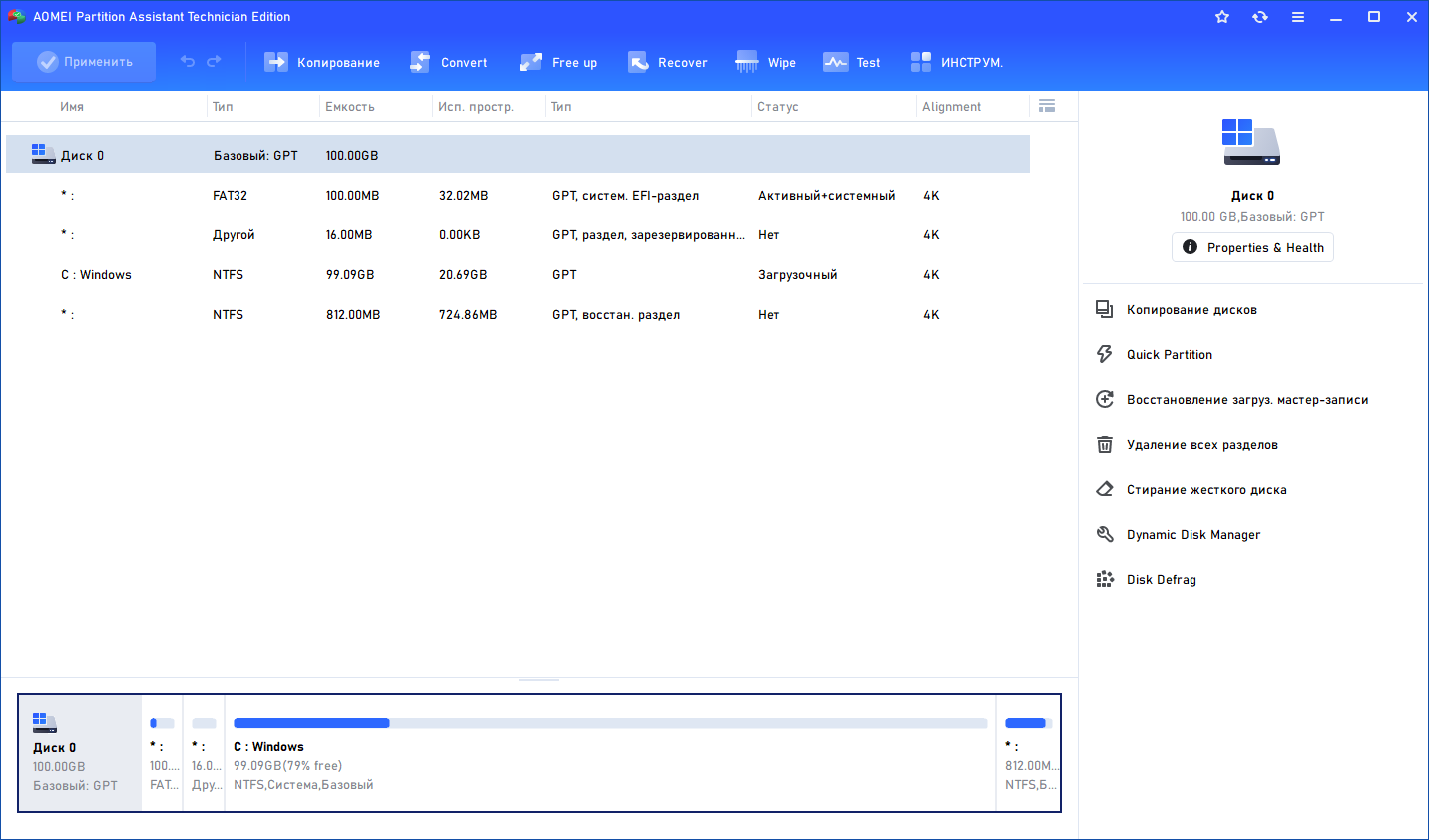Click the Загрузочный status cell
The height and width of the screenshot is (840, 1429).
(x=797, y=275)
